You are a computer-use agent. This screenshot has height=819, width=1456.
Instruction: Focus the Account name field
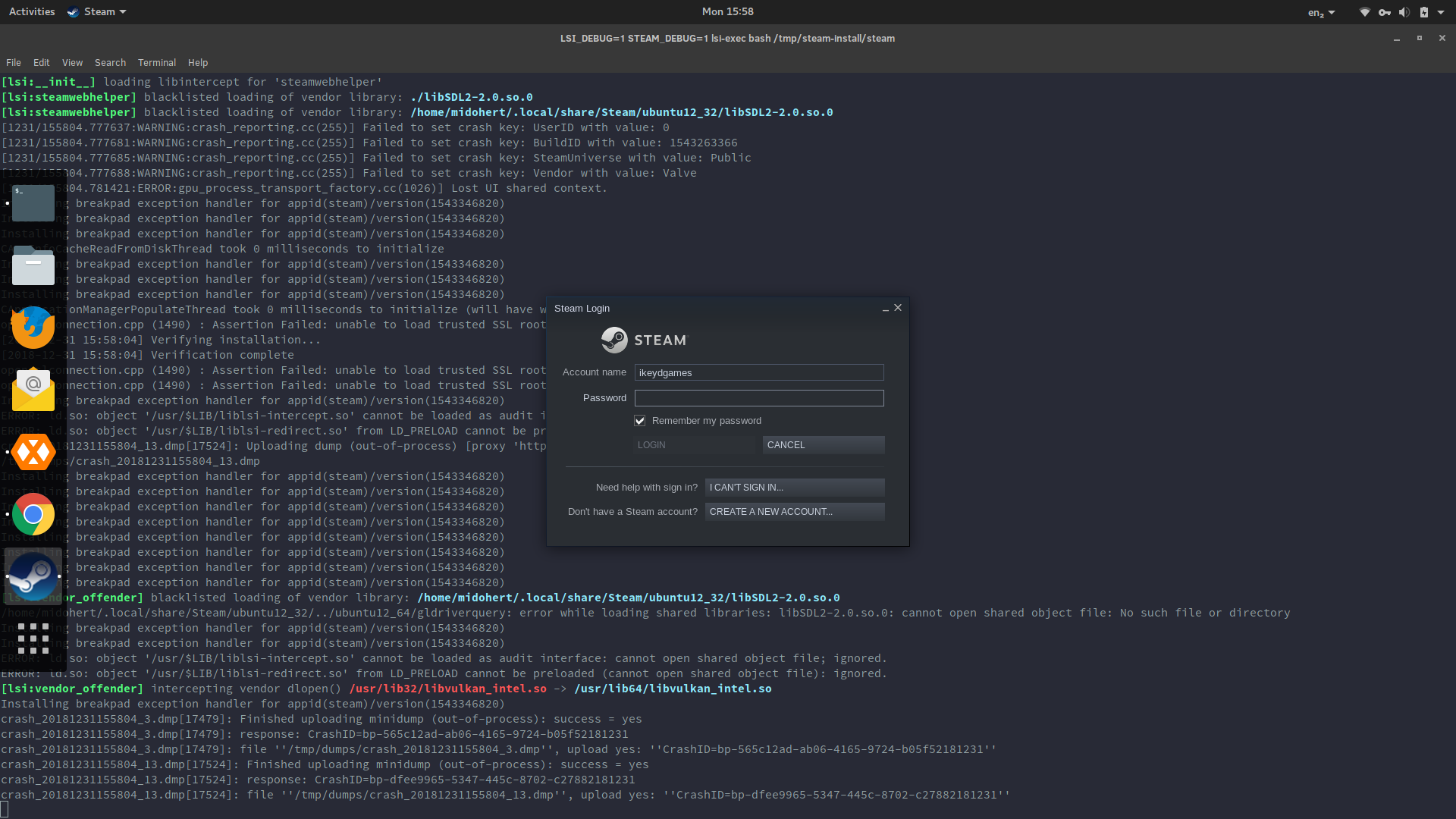[x=759, y=372]
